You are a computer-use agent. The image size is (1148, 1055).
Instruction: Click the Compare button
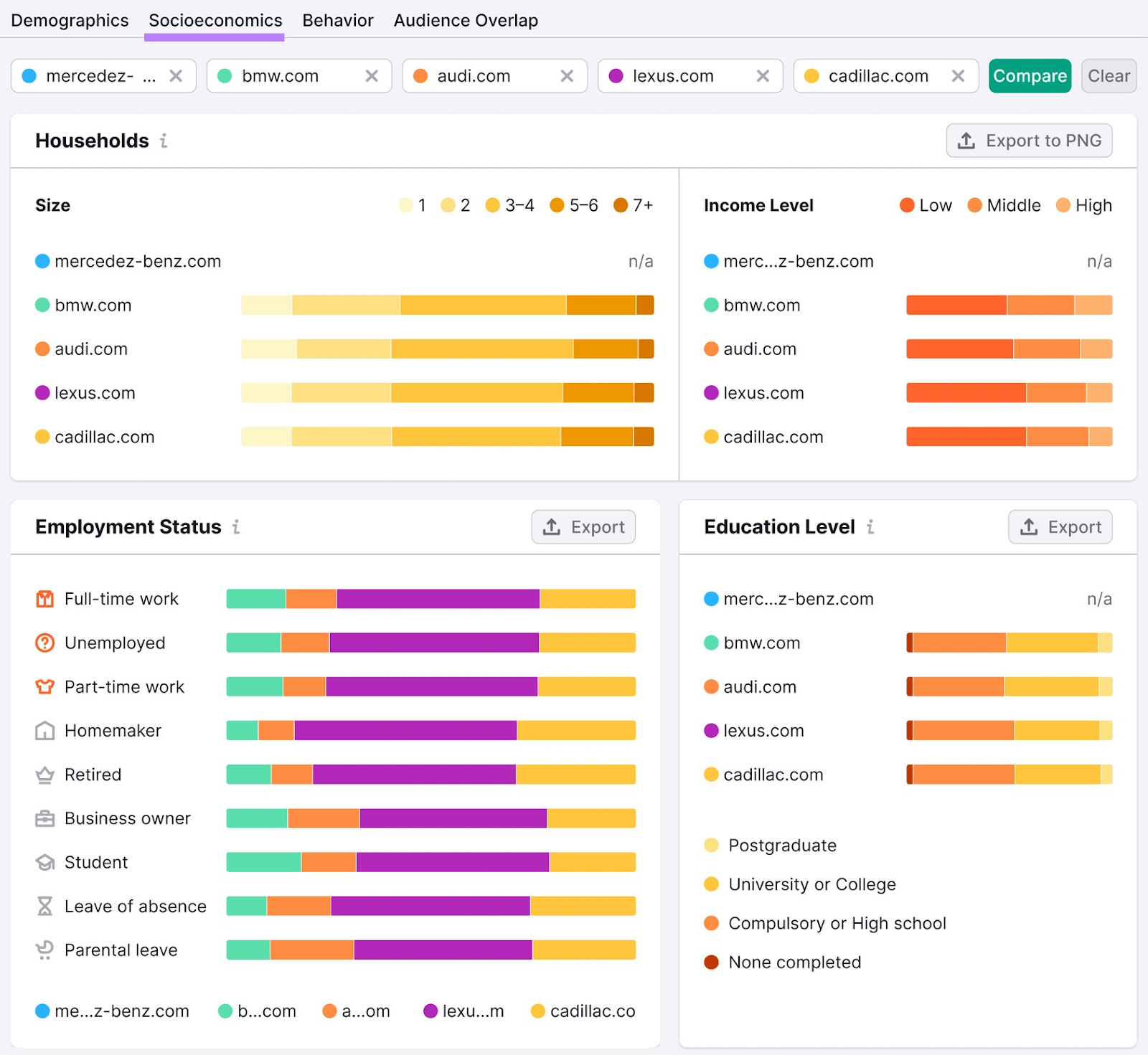(1030, 75)
